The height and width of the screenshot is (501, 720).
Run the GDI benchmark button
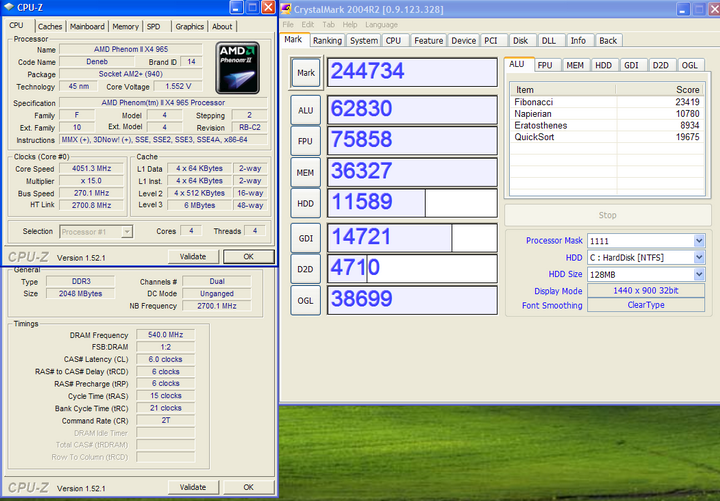tap(305, 238)
